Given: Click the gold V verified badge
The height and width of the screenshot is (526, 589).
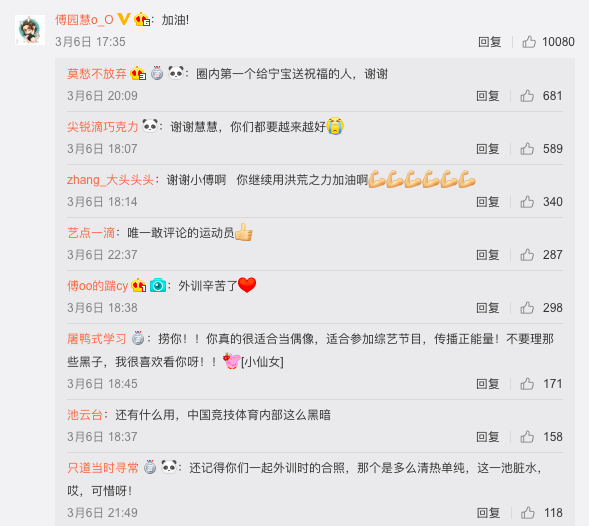Looking at the screenshot, I should pyautogui.click(x=124, y=19).
